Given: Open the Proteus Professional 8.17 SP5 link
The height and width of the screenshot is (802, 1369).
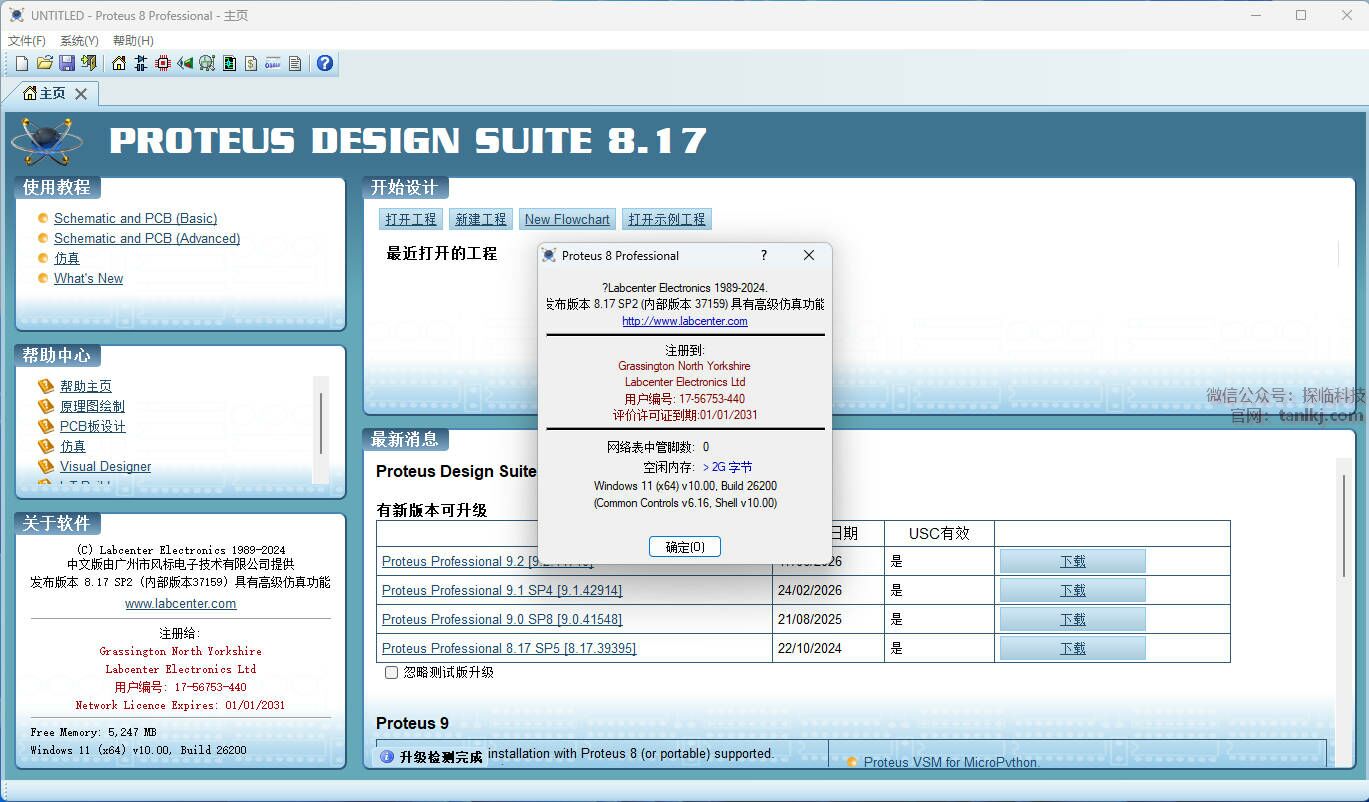Looking at the screenshot, I should click(509, 648).
